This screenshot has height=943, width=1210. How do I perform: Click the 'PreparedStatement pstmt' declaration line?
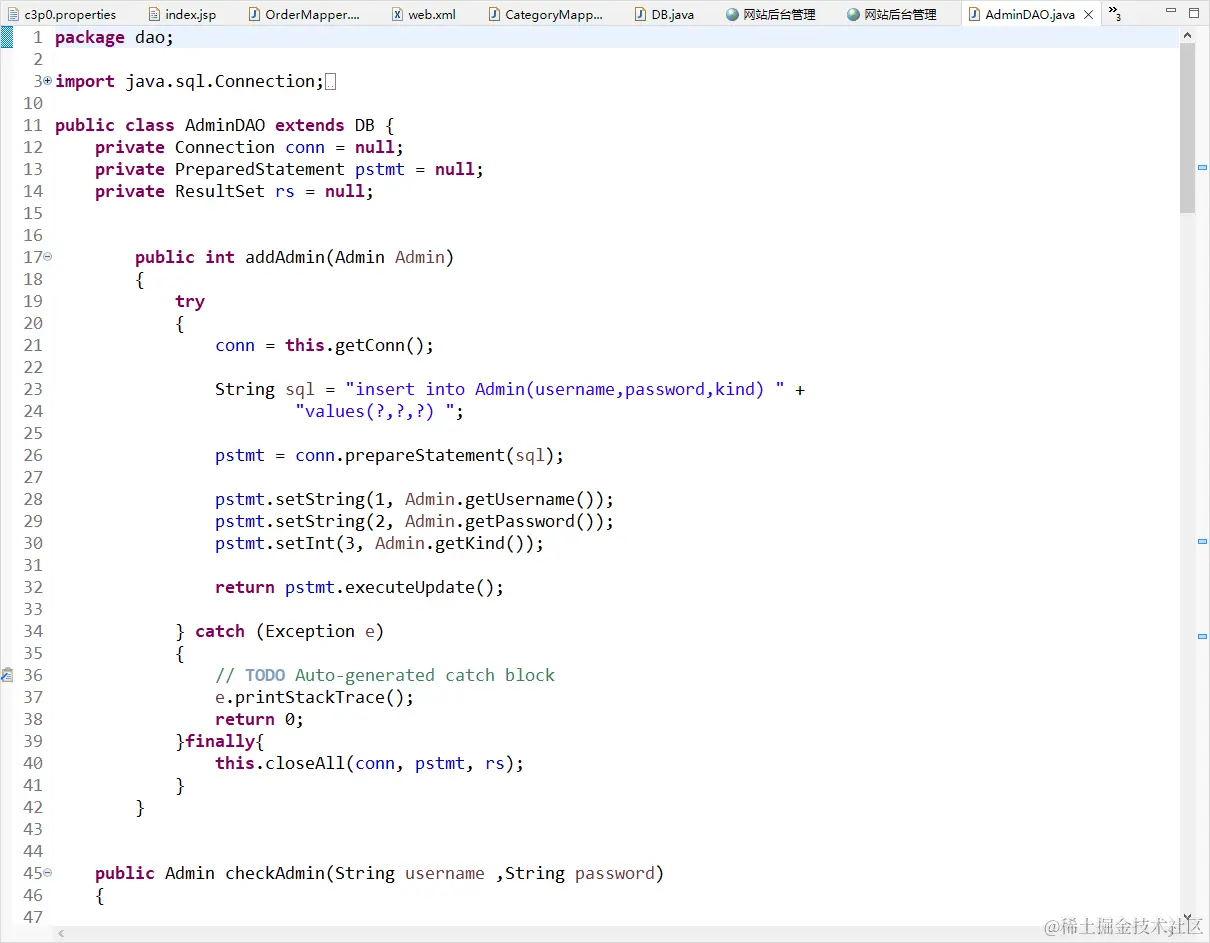pos(289,170)
